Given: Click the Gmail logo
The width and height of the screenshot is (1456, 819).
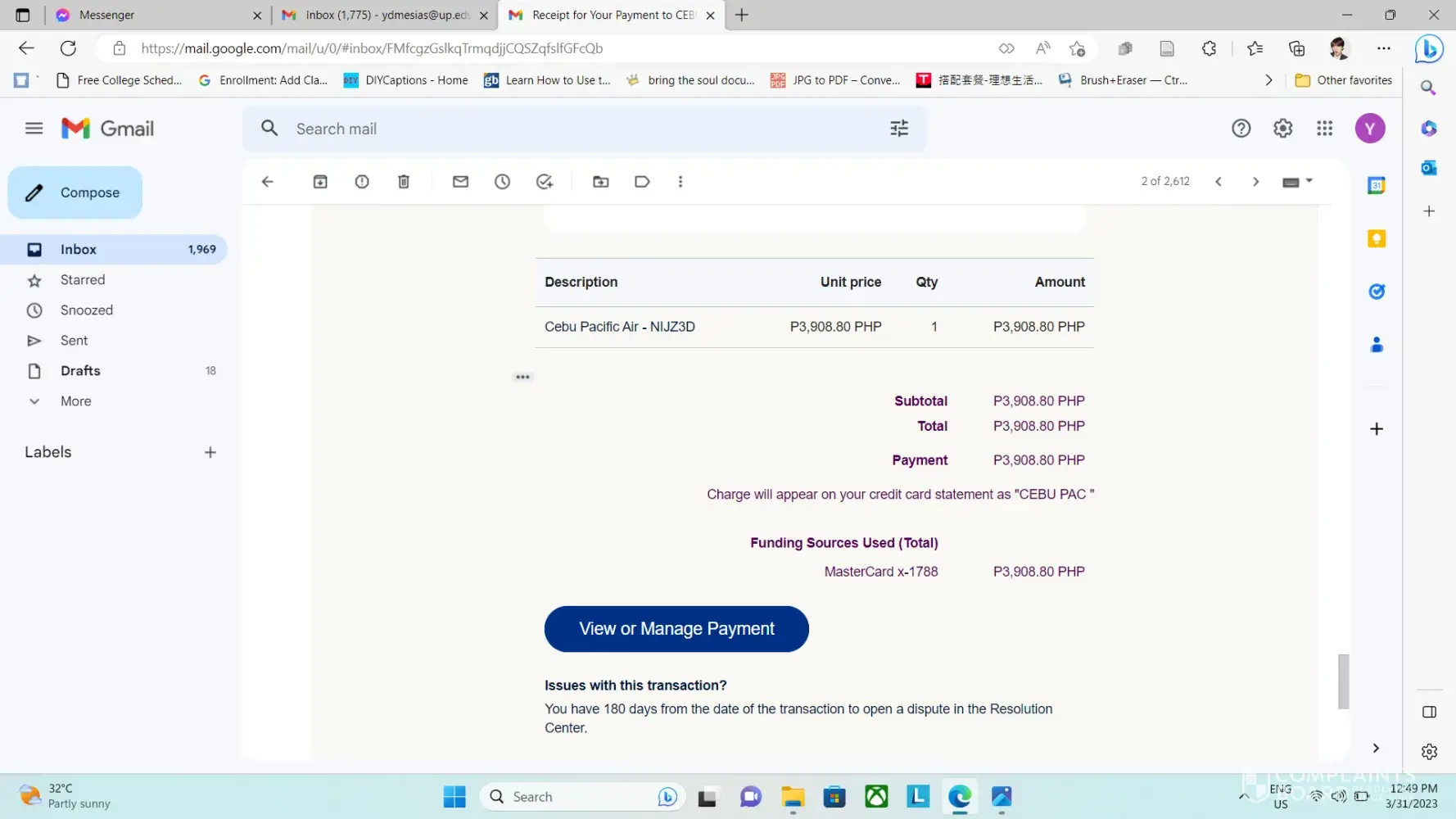Looking at the screenshot, I should 108,129.
